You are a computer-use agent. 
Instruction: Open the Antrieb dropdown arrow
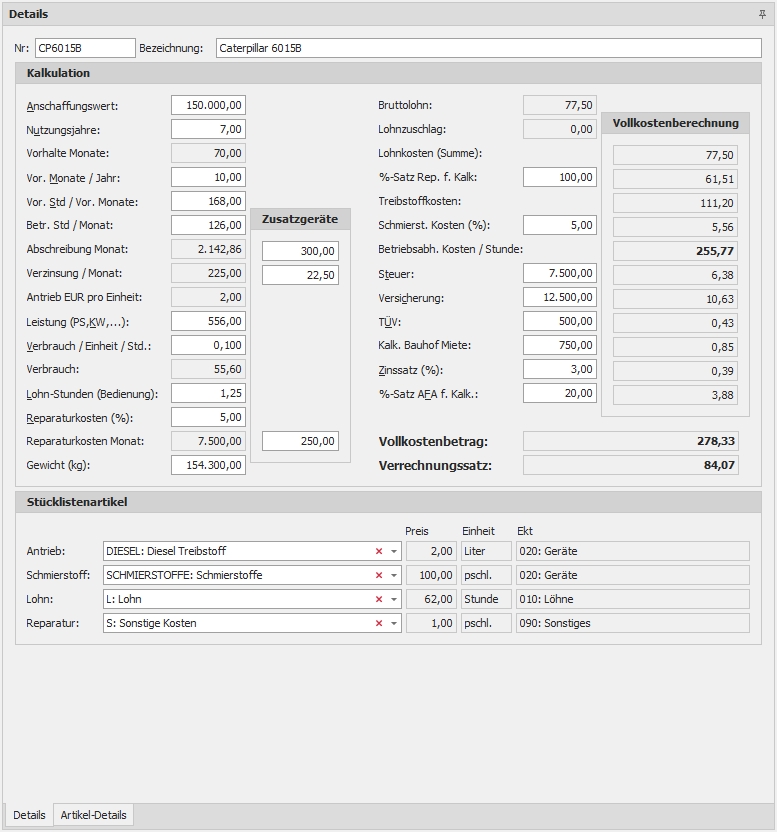394,551
